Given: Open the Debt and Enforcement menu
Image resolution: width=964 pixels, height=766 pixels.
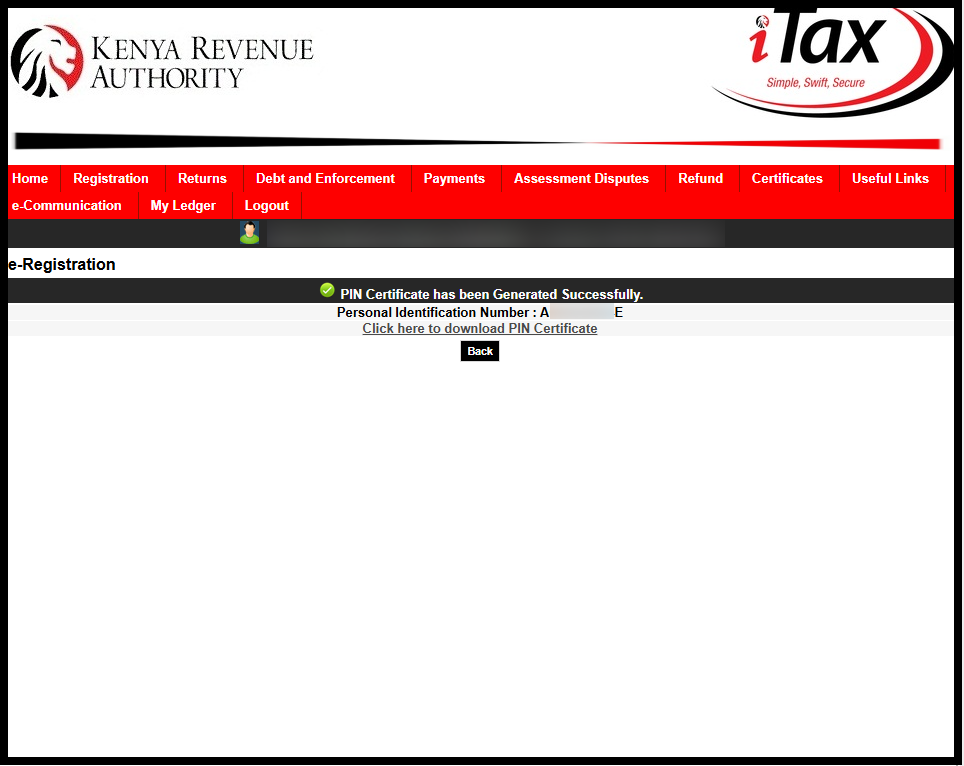Looking at the screenshot, I should click(325, 178).
